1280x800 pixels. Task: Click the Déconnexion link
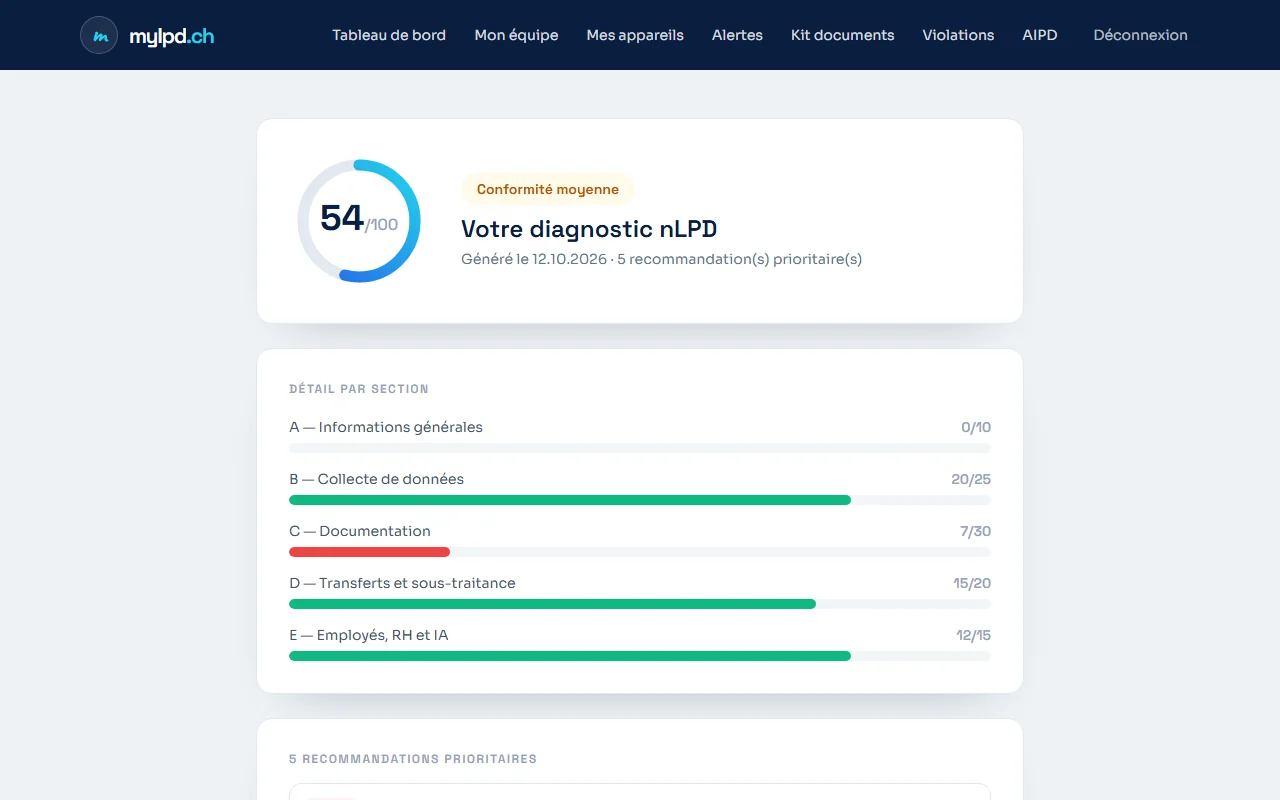click(x=1140, y=35)
